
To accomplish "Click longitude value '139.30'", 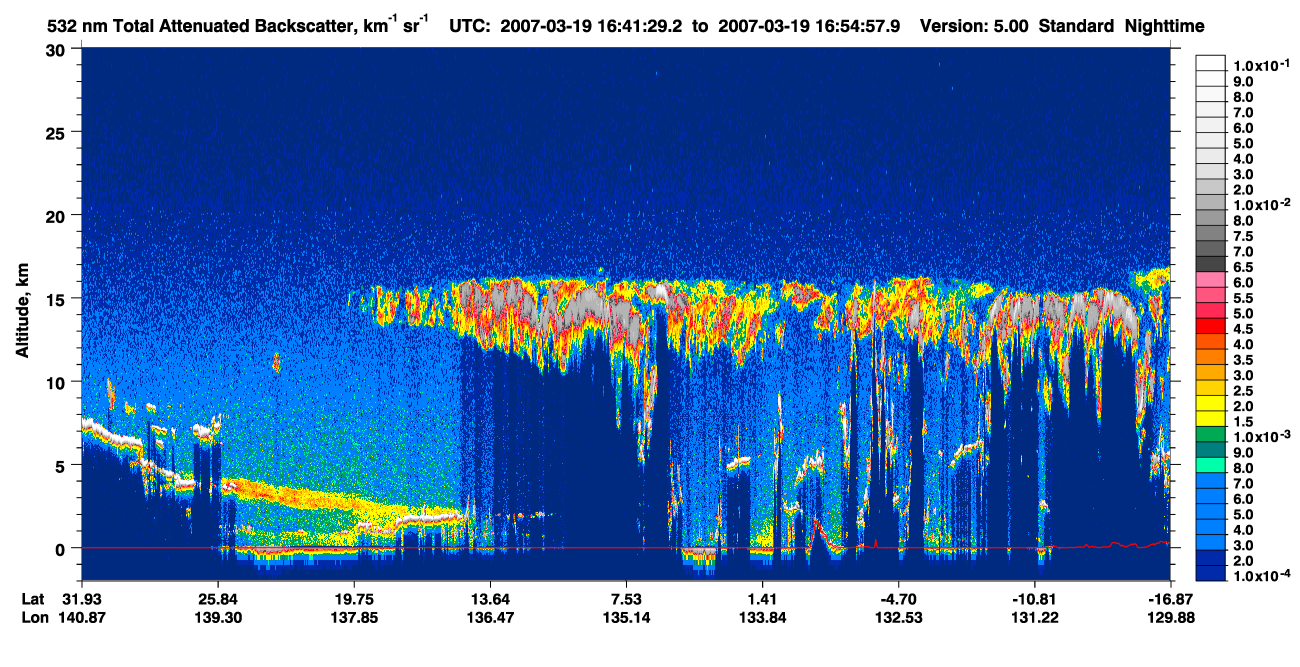I will [x=217, y=617].
